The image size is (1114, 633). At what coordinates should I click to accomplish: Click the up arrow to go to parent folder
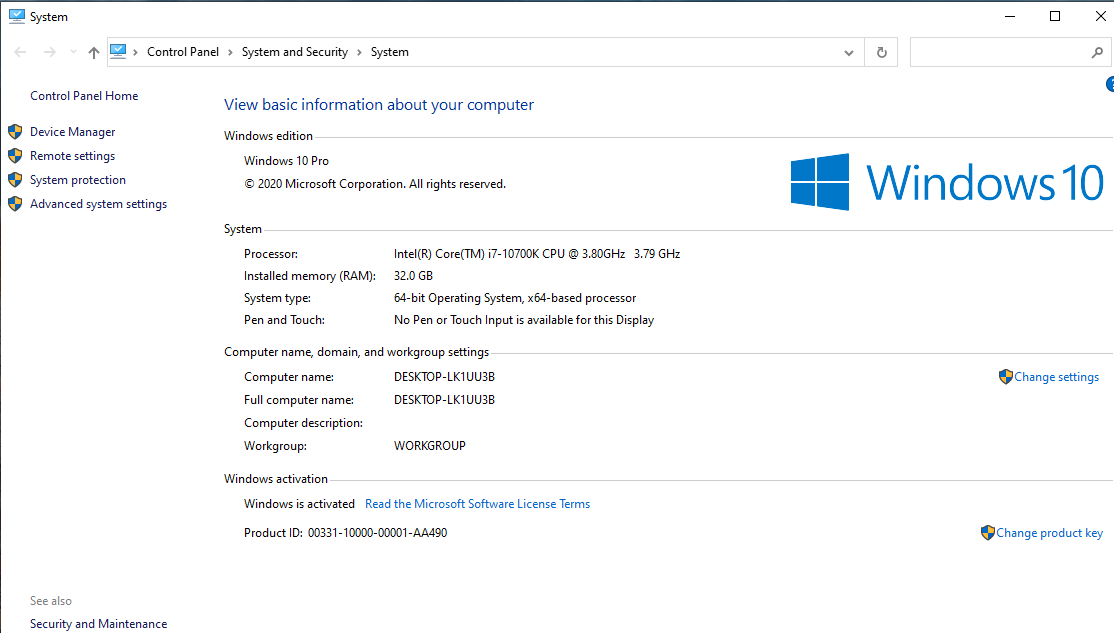94,53
